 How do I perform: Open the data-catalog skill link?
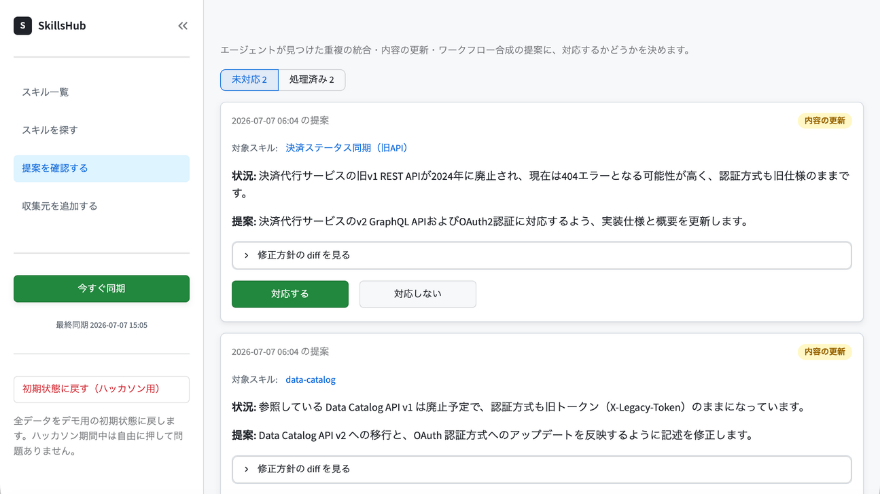pyautogui.click(x=310, y=380)
